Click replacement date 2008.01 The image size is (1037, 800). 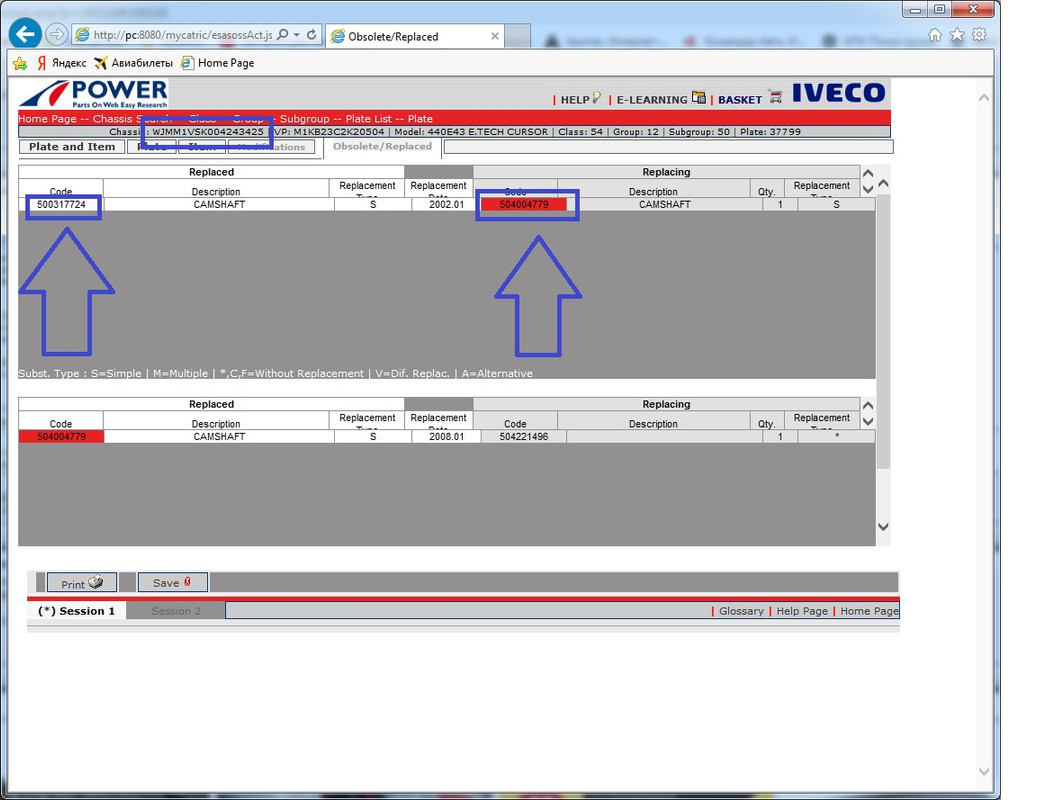point(446,436)
